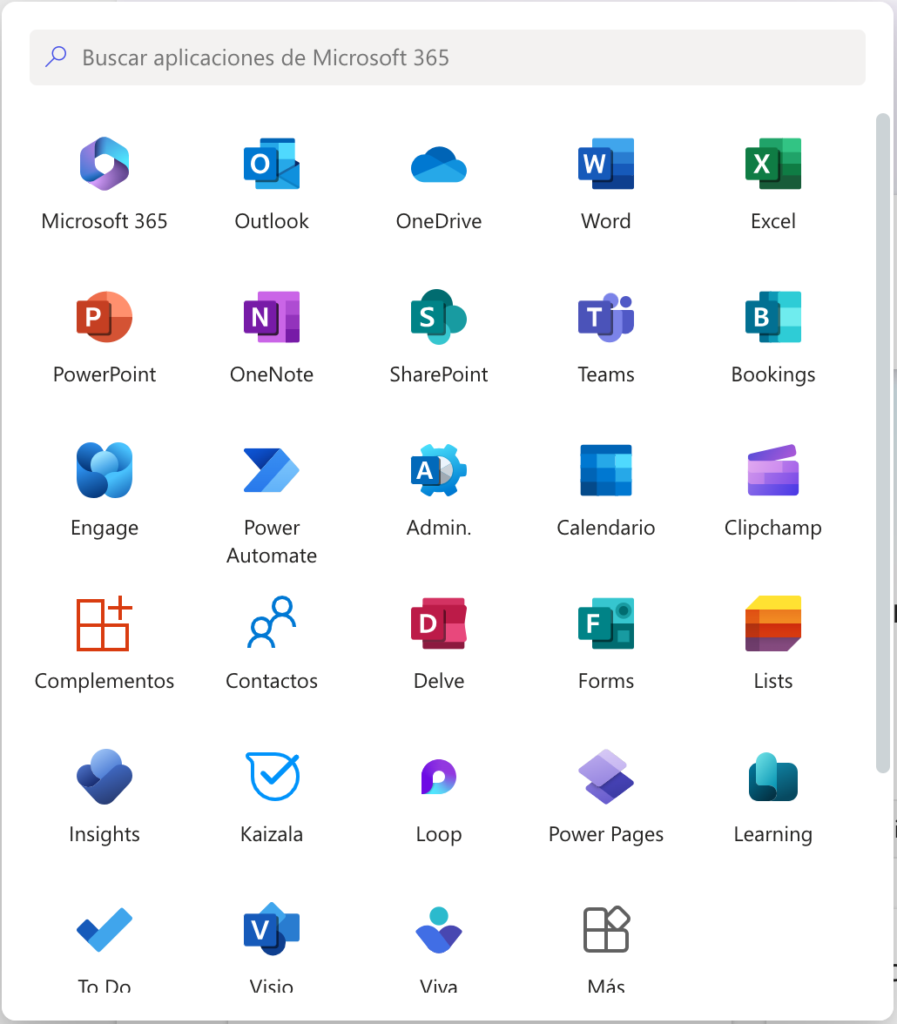Select the SharePoint icon

tap(439, 317)
